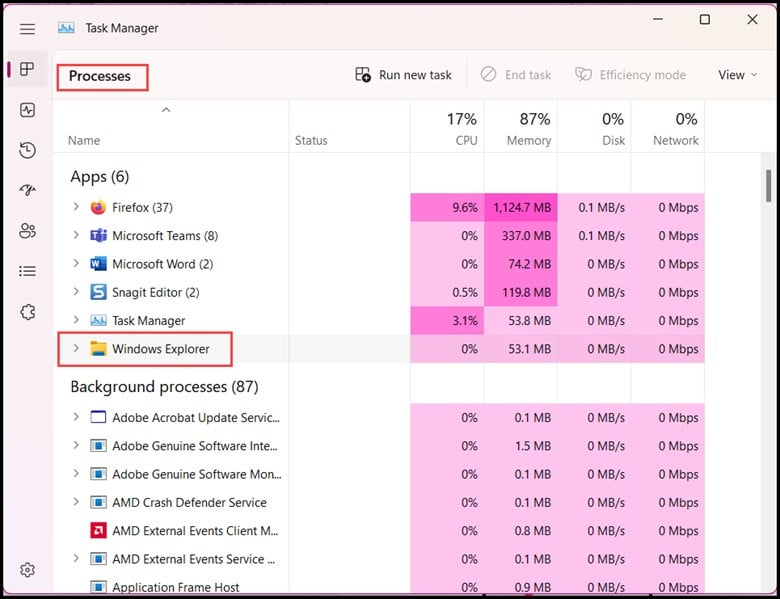Expand the Snagit Editor (2) group

76,292
